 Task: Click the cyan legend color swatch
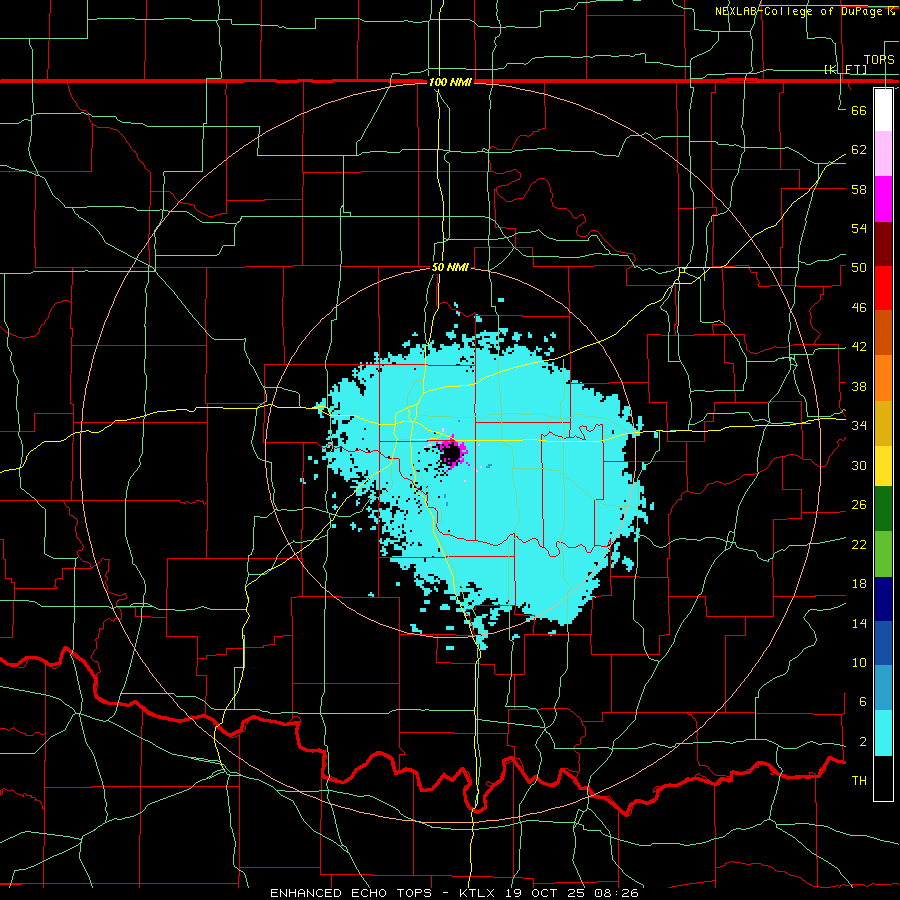pos(883,733)
